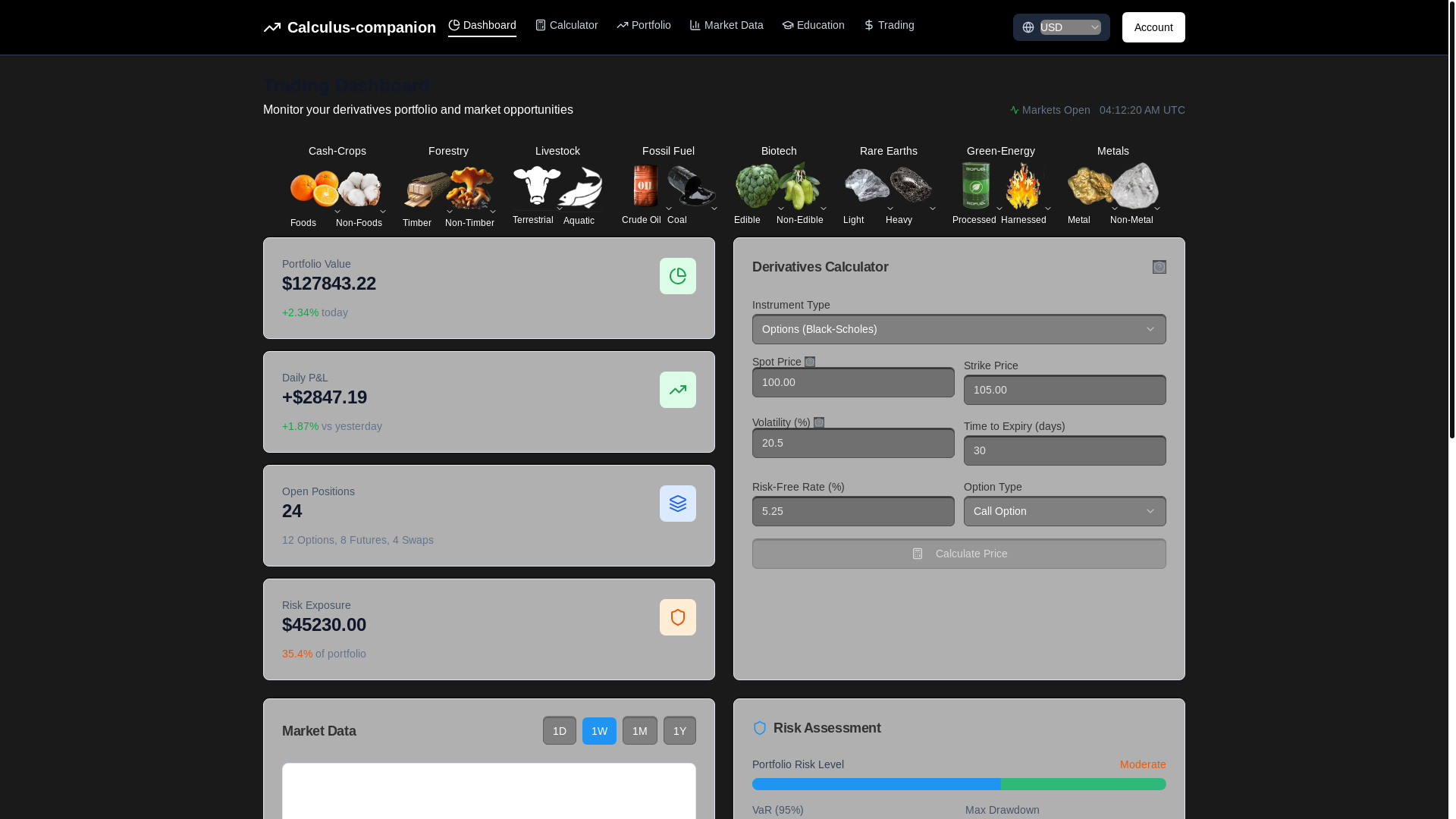Select the Heavy rare earth mineral icon
Viewport: 1456px width, 819px height.
click(910, 185)
